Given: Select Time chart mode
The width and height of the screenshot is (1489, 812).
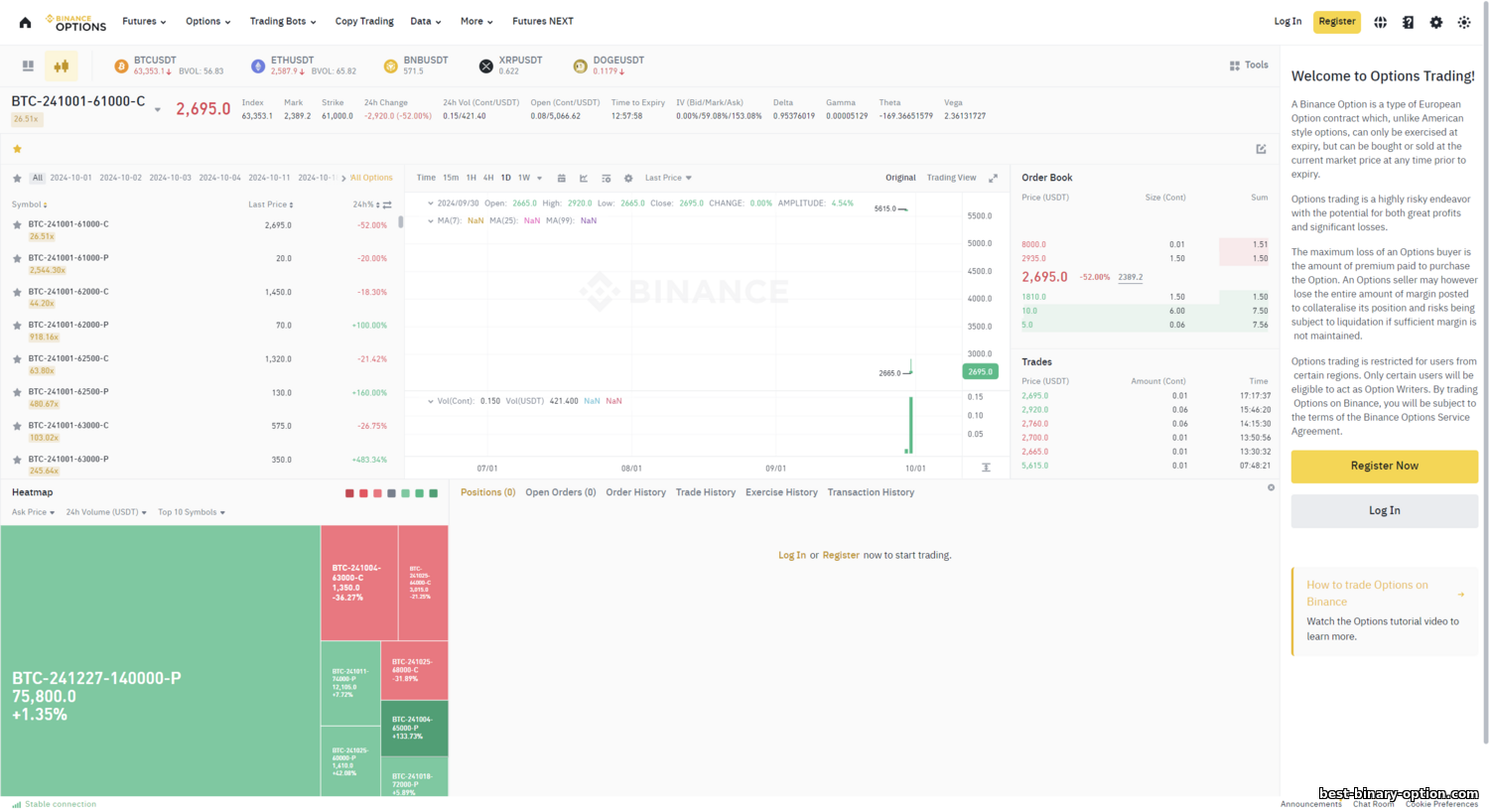Looking at the screenshot, I should [426, 178].
